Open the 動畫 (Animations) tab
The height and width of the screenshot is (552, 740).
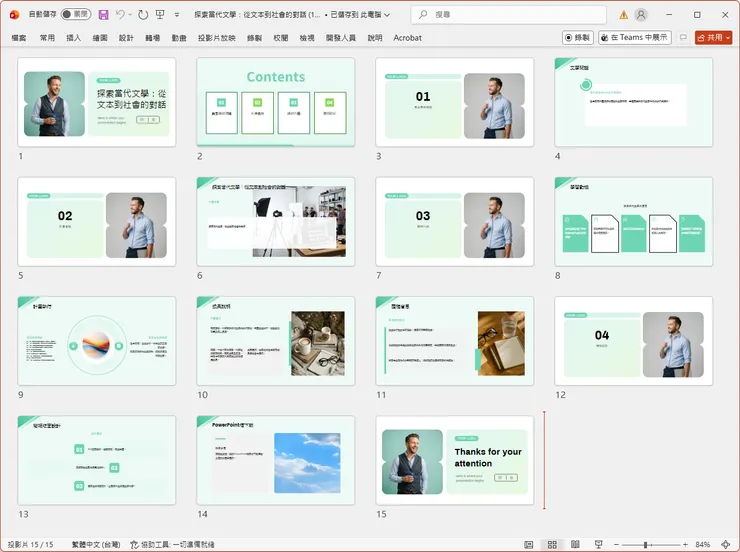179,38
